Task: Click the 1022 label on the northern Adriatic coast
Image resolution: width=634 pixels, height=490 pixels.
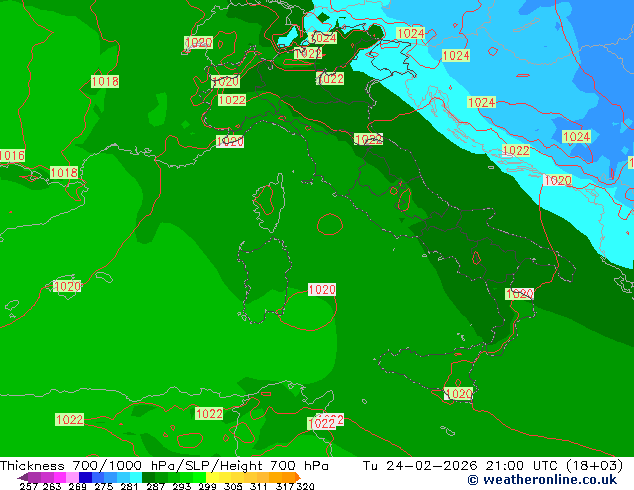Action: (368, 139)
